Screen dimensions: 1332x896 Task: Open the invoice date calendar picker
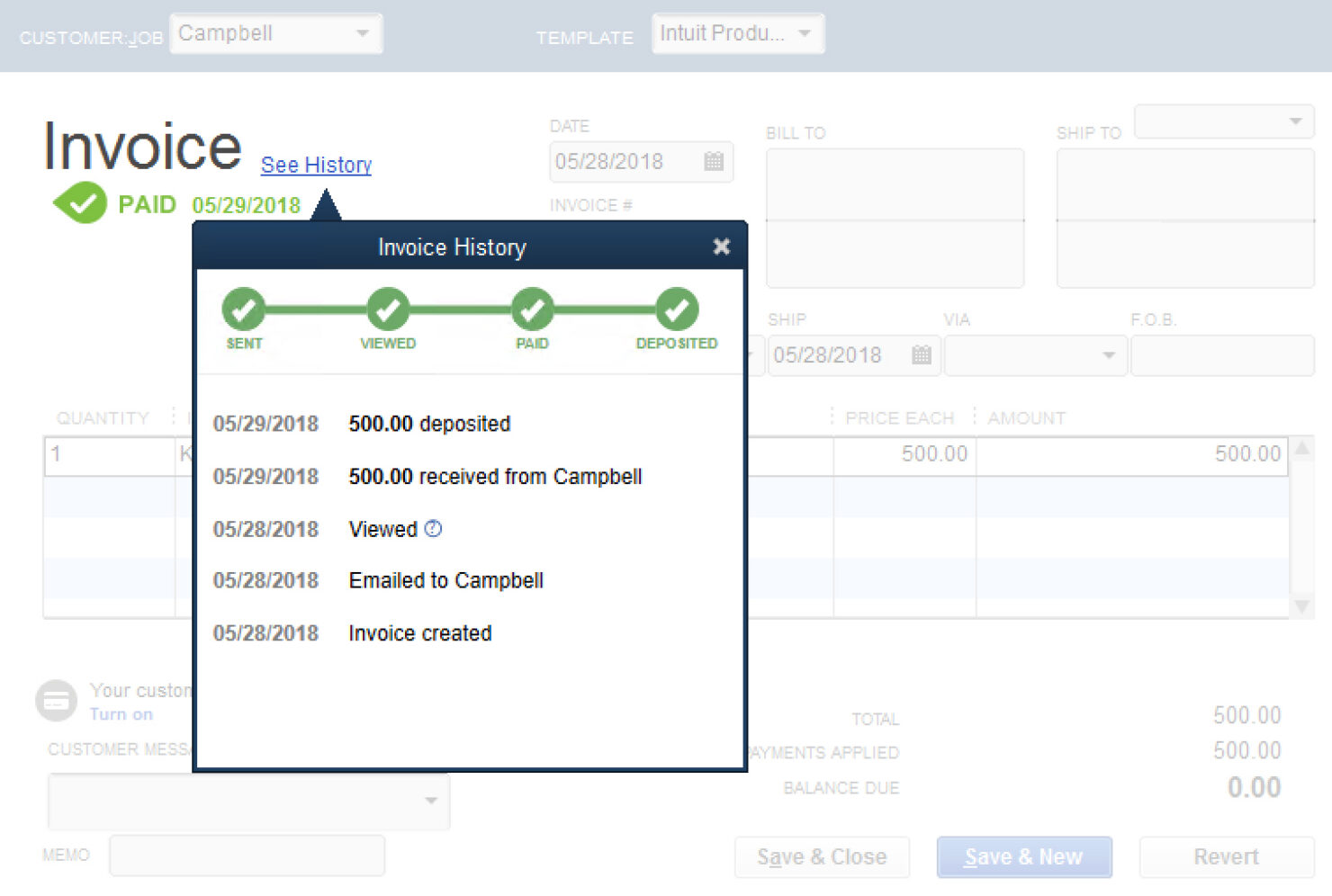(x=714, y=162)
